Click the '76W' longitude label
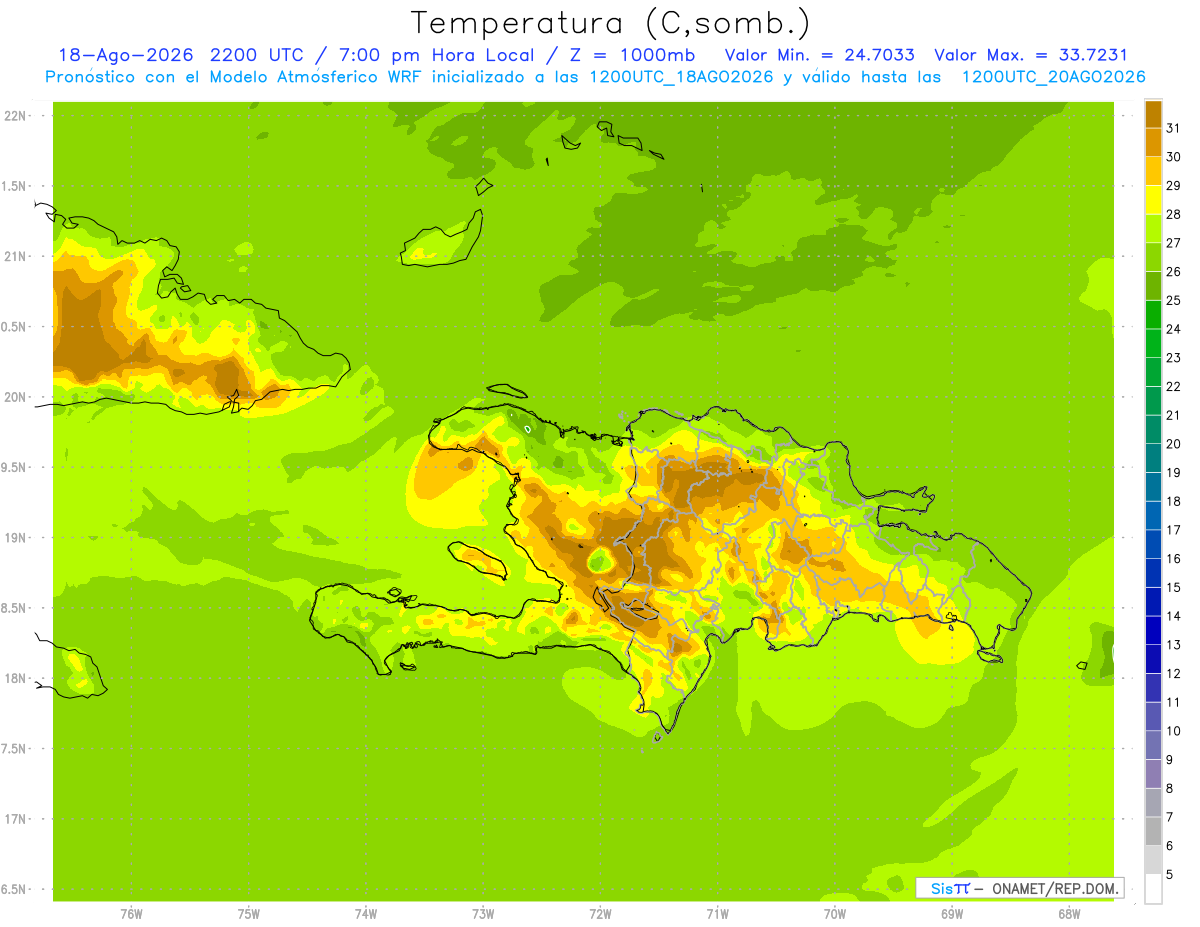The width and height of the screenshot is (1200, 927). click(x=131, y=914)
